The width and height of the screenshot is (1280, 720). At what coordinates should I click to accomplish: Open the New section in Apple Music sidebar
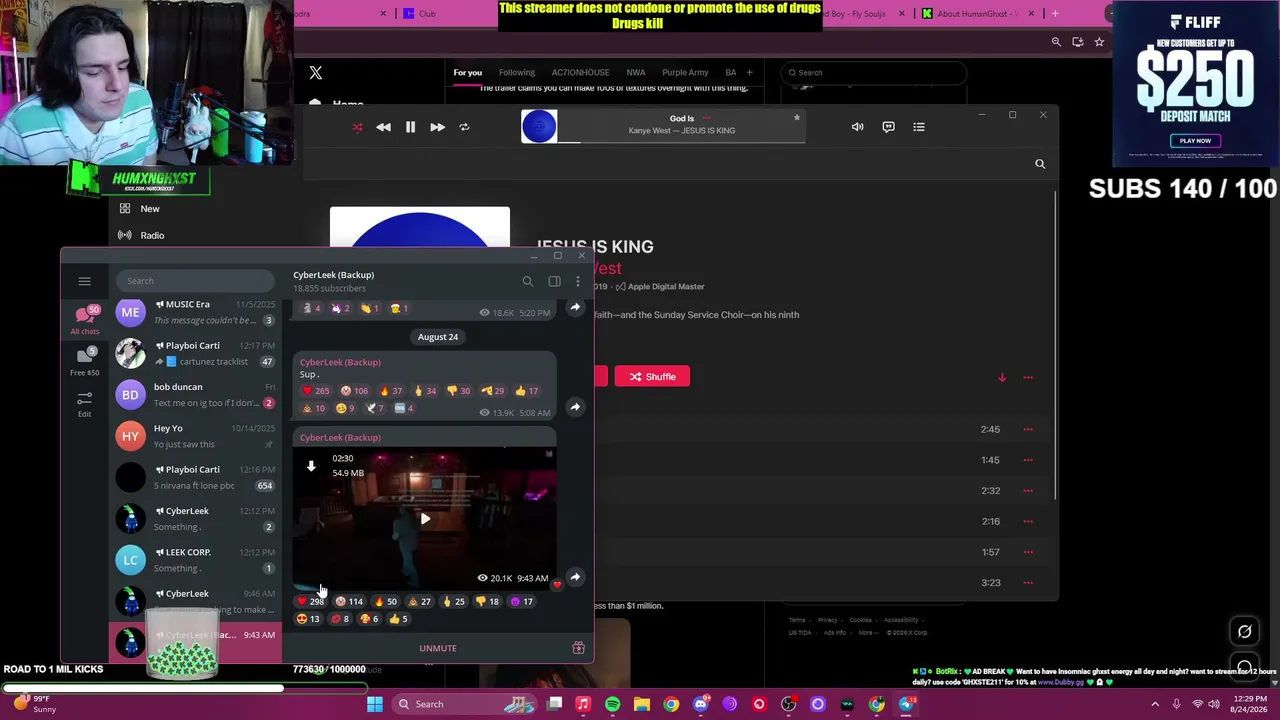point(150,209)
